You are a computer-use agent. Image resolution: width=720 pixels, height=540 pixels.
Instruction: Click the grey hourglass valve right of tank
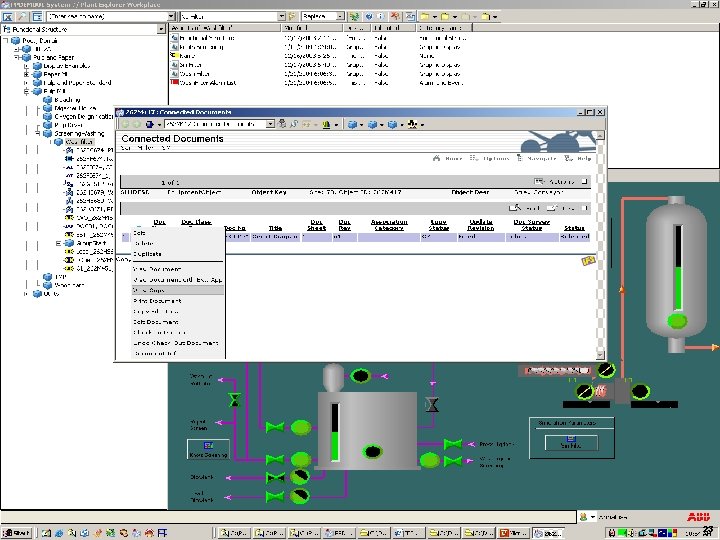click(x=431, y=405)
